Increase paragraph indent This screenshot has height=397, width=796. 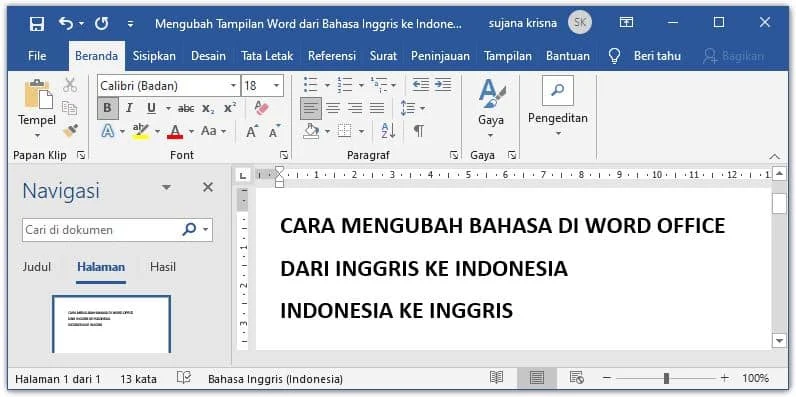(x=443, y=85)
